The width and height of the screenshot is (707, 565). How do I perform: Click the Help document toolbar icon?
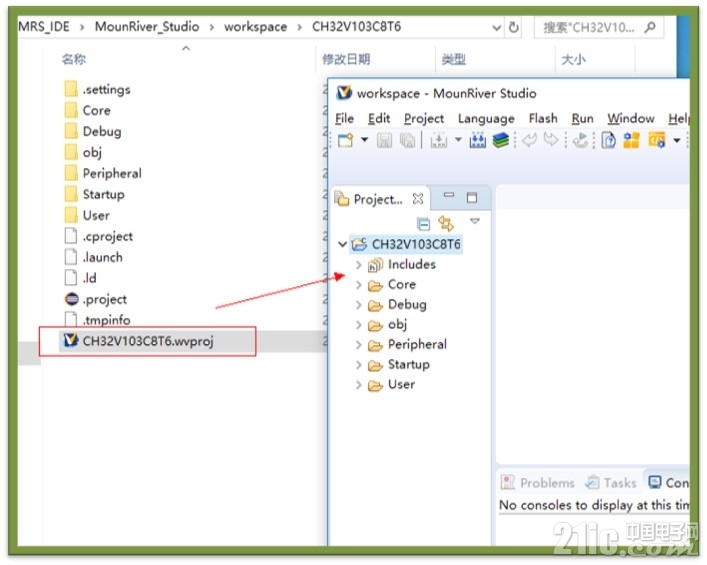(609, 141)
